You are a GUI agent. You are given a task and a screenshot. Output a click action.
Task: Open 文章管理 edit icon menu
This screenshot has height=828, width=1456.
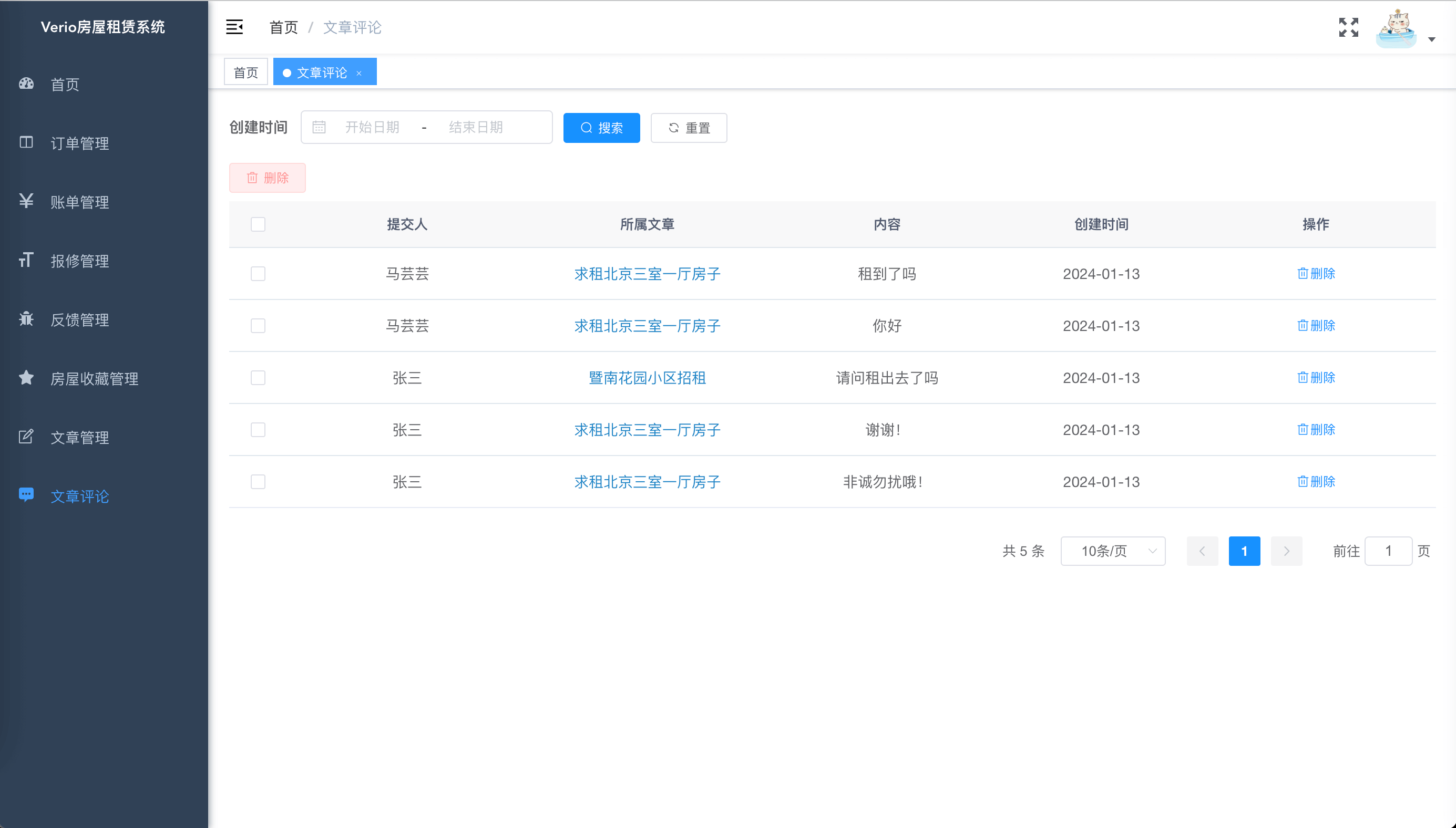80,437
